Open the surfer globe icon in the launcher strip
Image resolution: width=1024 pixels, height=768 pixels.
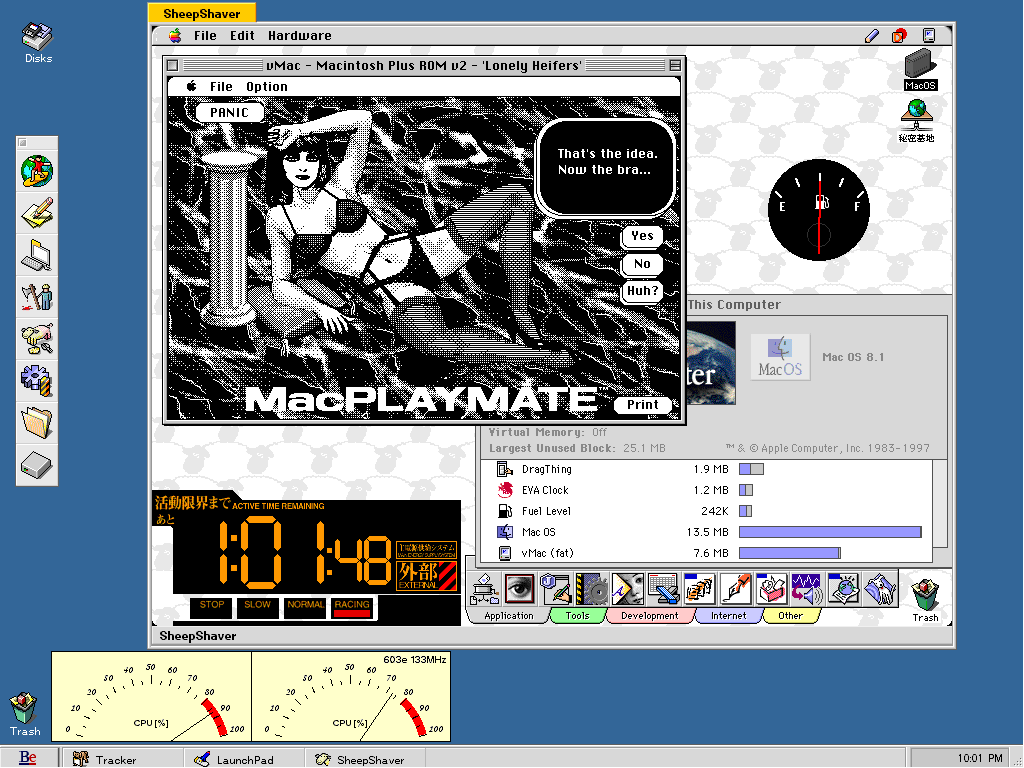(x=37, y=171)
